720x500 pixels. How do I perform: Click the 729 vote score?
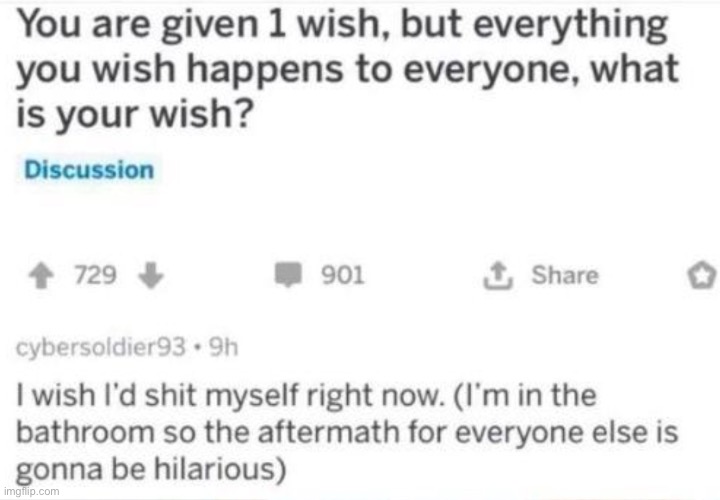coord(96,275)
